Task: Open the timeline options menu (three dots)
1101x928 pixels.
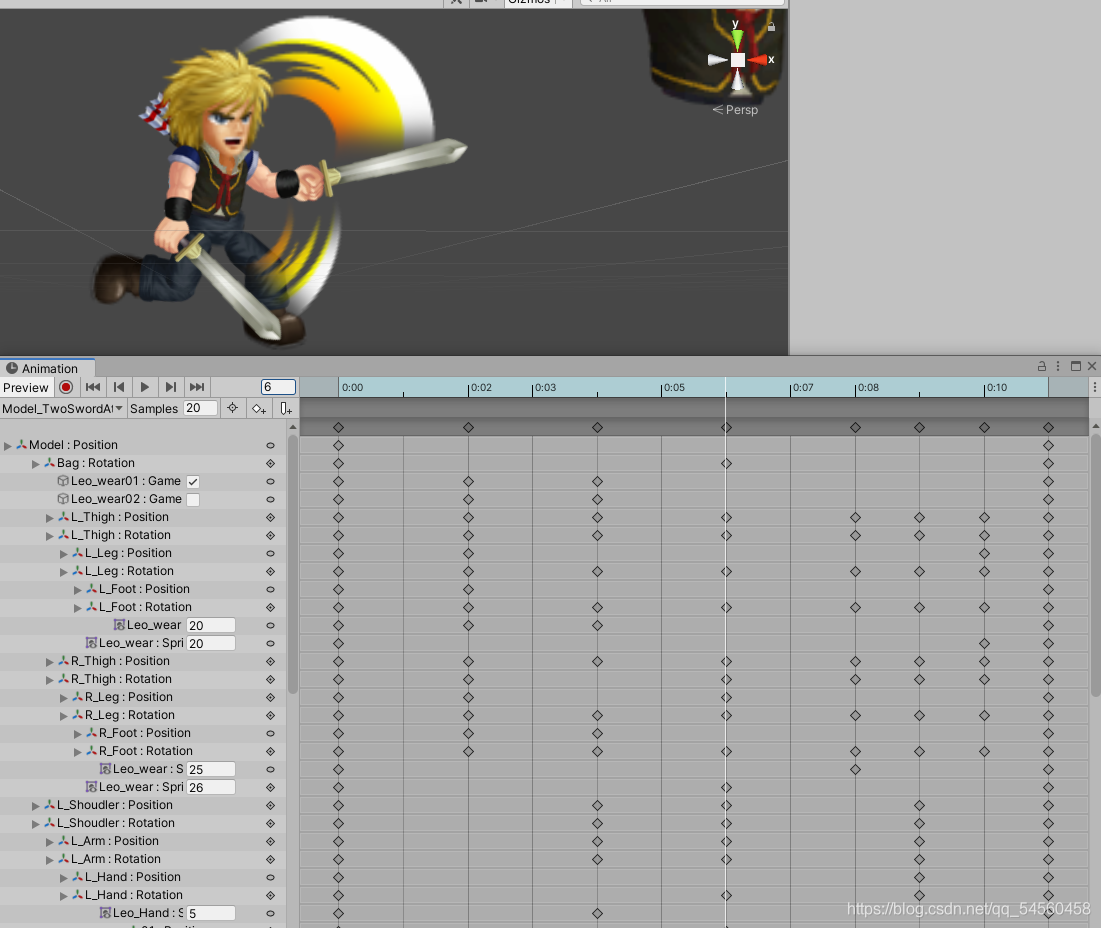Action: (x=1095, y=387)
